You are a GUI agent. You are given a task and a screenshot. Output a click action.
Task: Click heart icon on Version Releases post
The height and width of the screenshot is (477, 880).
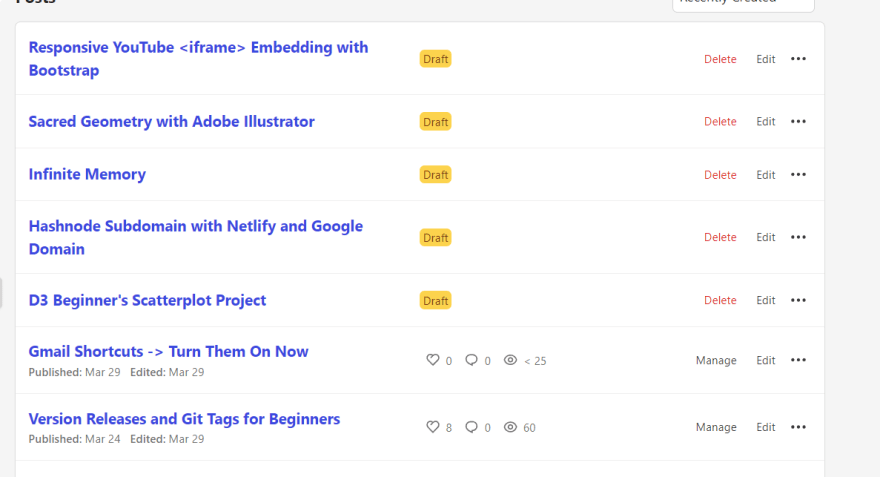point(433,427)
